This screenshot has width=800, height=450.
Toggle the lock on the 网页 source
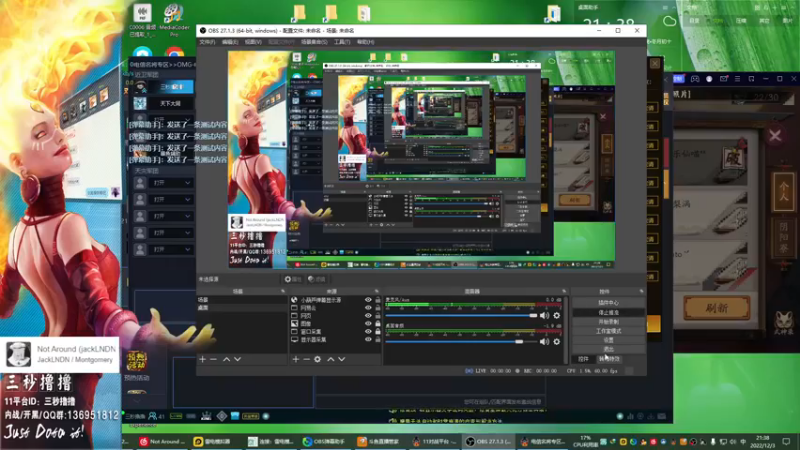(378, 316)
